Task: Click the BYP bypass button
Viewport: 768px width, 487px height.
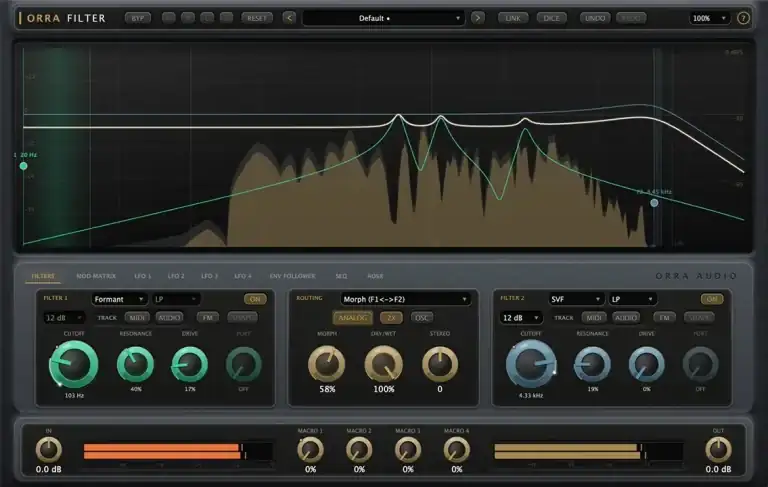Action: [x=138, y=18]
